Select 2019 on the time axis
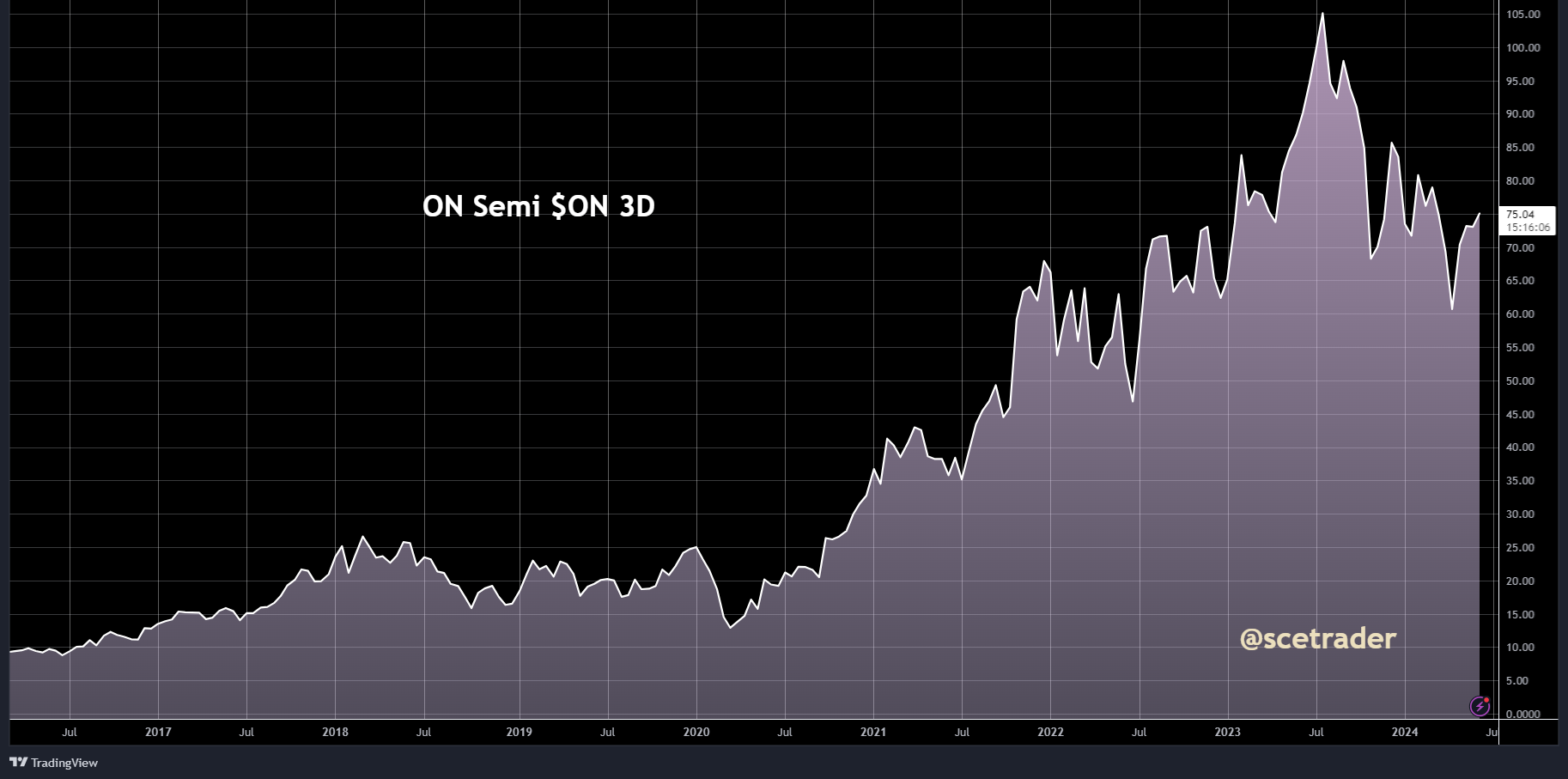The width and height of the screenshot is (1568, 779). pyautogui.click(x=519, y=733)
